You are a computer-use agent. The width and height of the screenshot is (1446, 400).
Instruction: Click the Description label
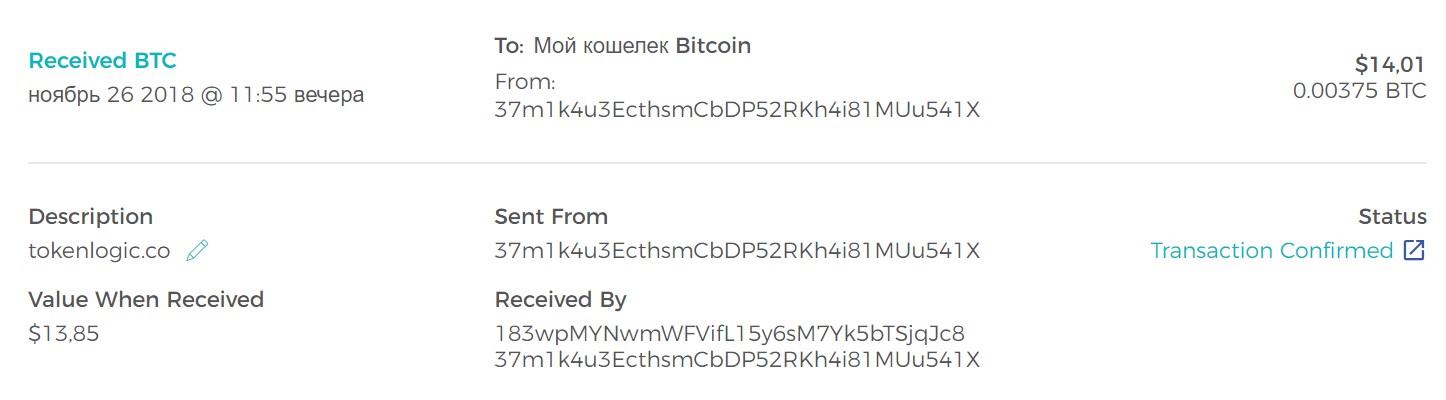91,217
